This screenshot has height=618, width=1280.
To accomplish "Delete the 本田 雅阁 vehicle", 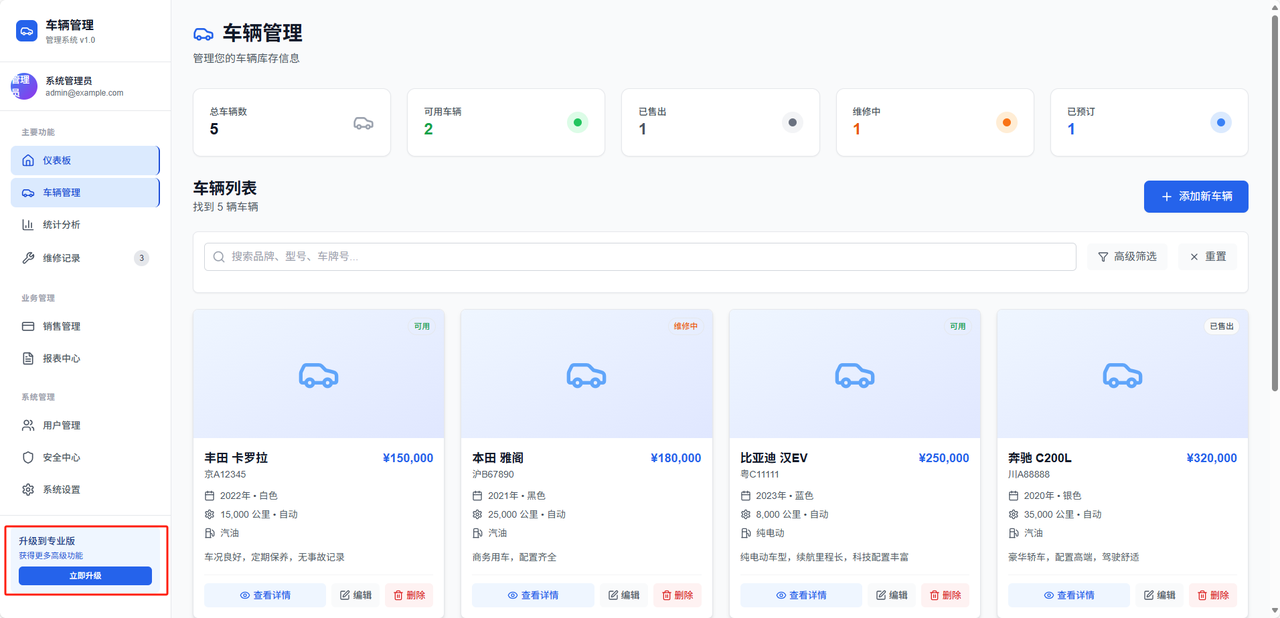I will [x=677, y=595].
